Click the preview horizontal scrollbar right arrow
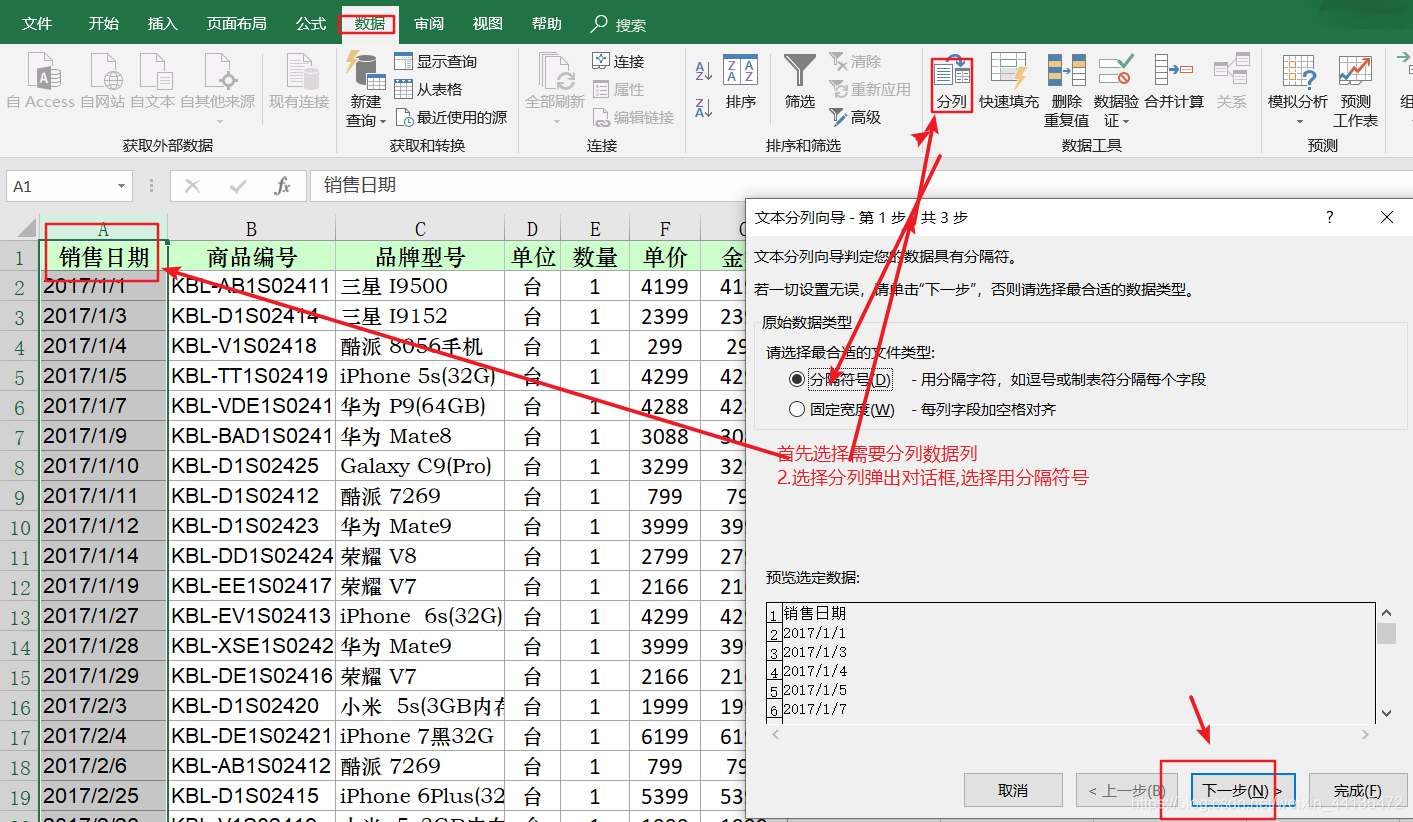This screenshot has height=822, width=1413. pos(1366,735)
